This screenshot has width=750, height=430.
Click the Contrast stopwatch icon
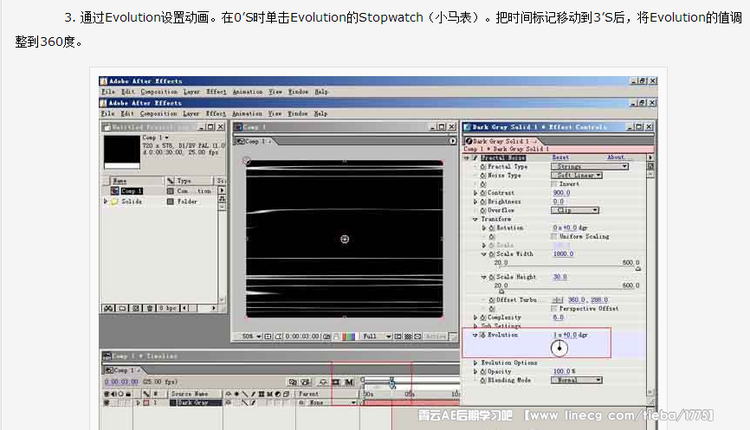pyautogui.click(x=483, y=193)
